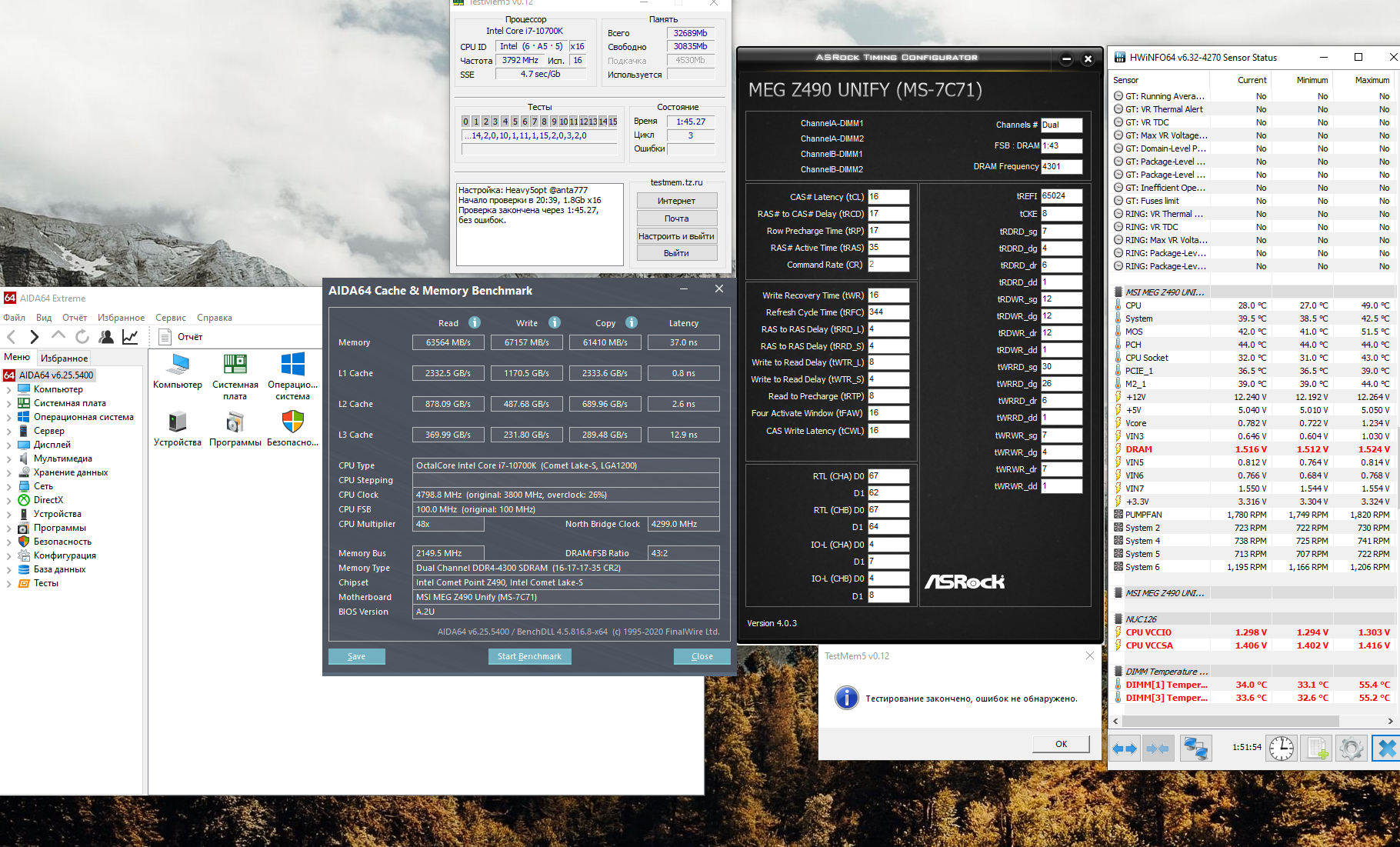Viewport: 1400px width, 847px height.
Task: Expand the DirectX tree node
Action: [x=8, y=500]
